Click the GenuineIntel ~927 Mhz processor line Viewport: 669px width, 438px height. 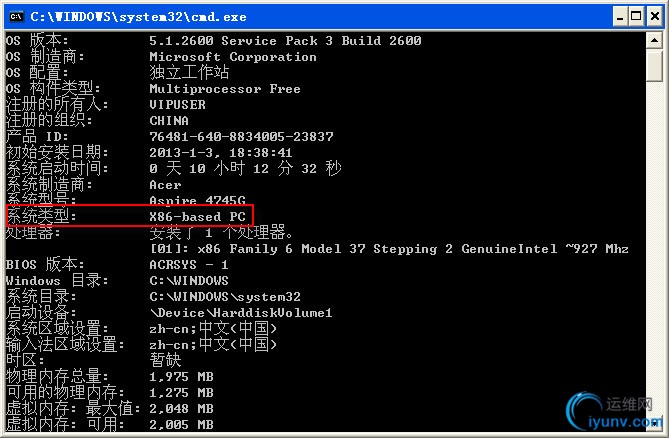[x=389, y=249]
